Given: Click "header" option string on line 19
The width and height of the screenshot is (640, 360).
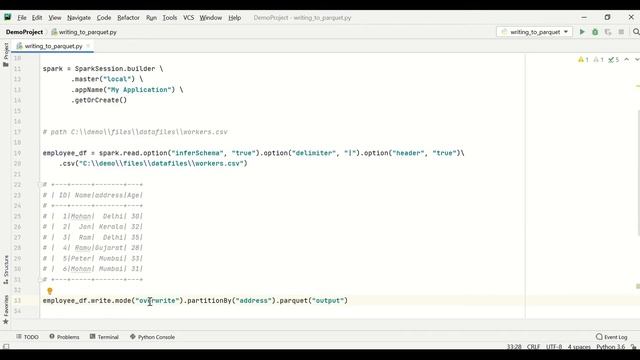Looking at the screenshot, I should [x=407, y=153].
